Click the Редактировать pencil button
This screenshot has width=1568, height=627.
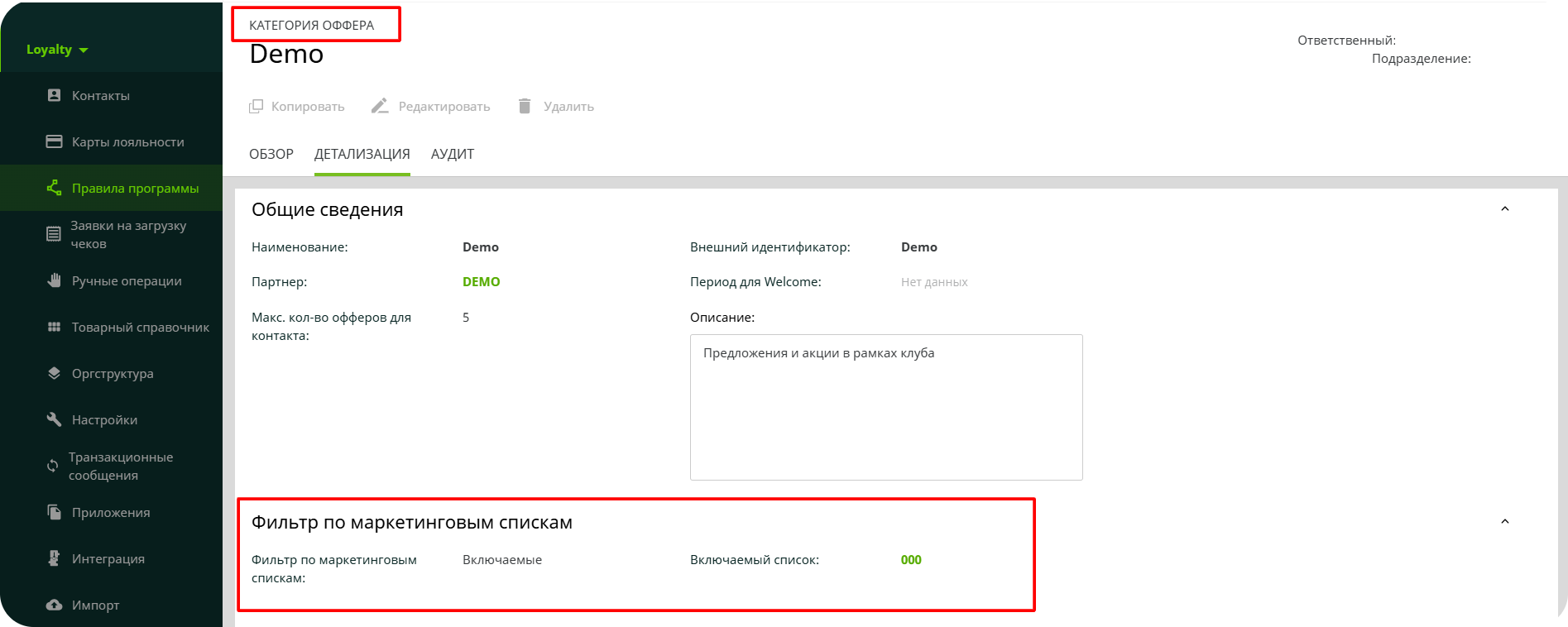pyautogui.click(x=430, y=106)
